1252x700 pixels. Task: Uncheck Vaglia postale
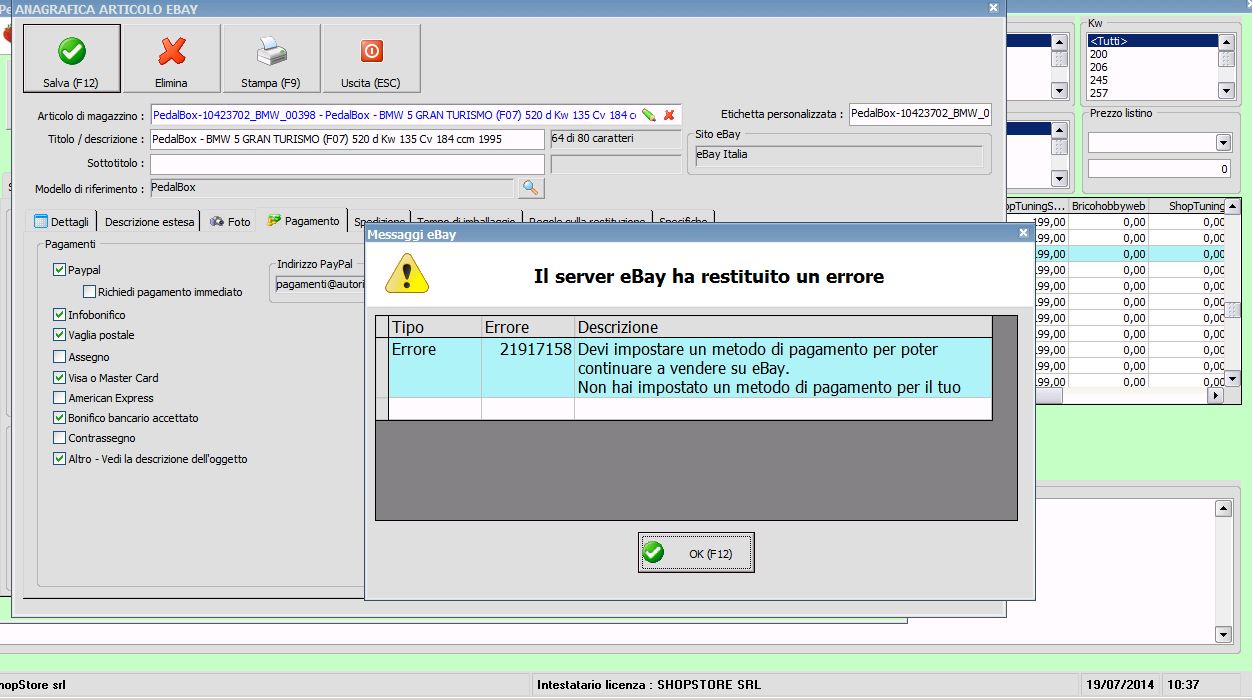pos(60,335)
